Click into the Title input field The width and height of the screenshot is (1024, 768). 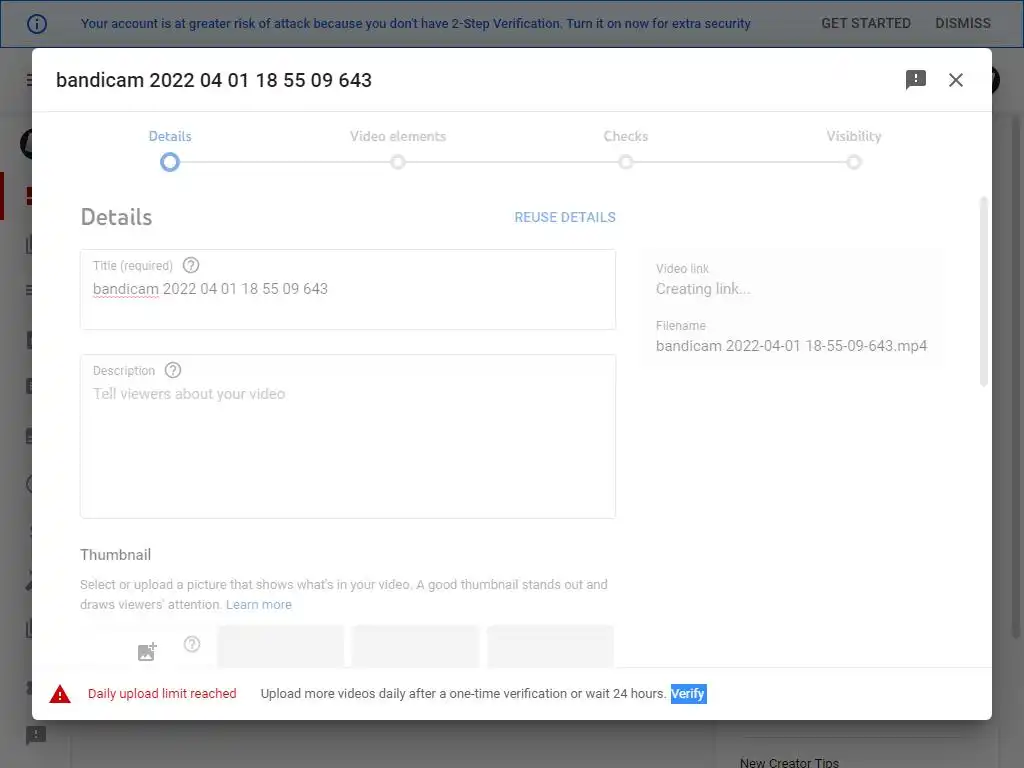tap(347, 289)
